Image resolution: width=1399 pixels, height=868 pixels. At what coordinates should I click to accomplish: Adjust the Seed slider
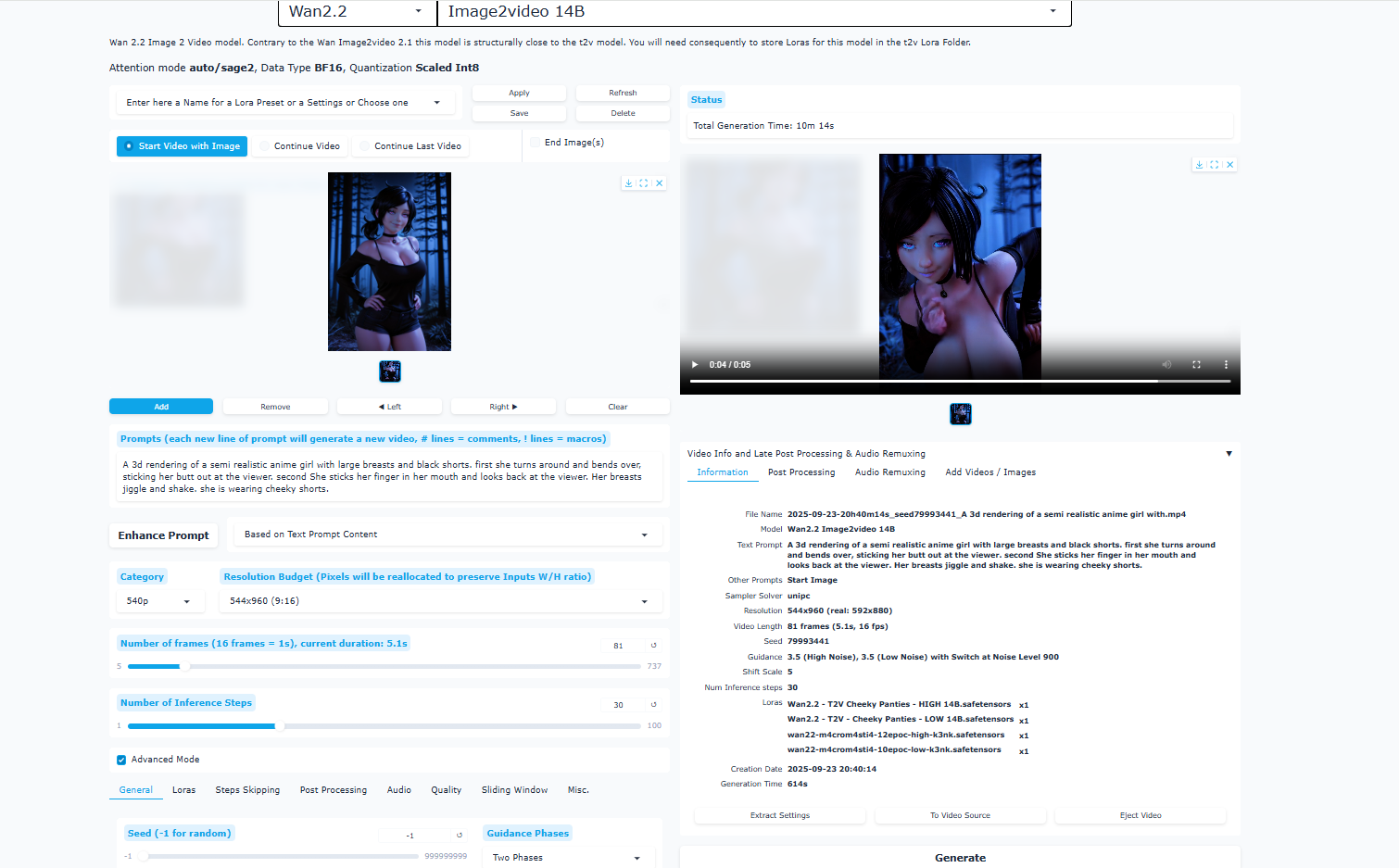point(278,856)
